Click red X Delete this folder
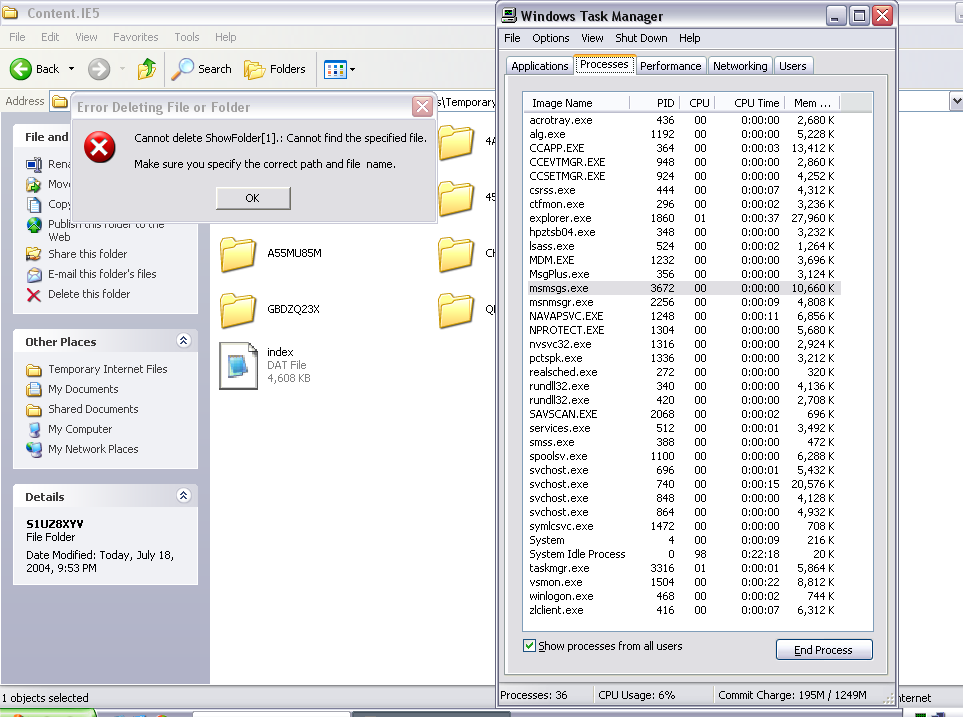This screenshot has height=717, width=963. click(34, 294)
